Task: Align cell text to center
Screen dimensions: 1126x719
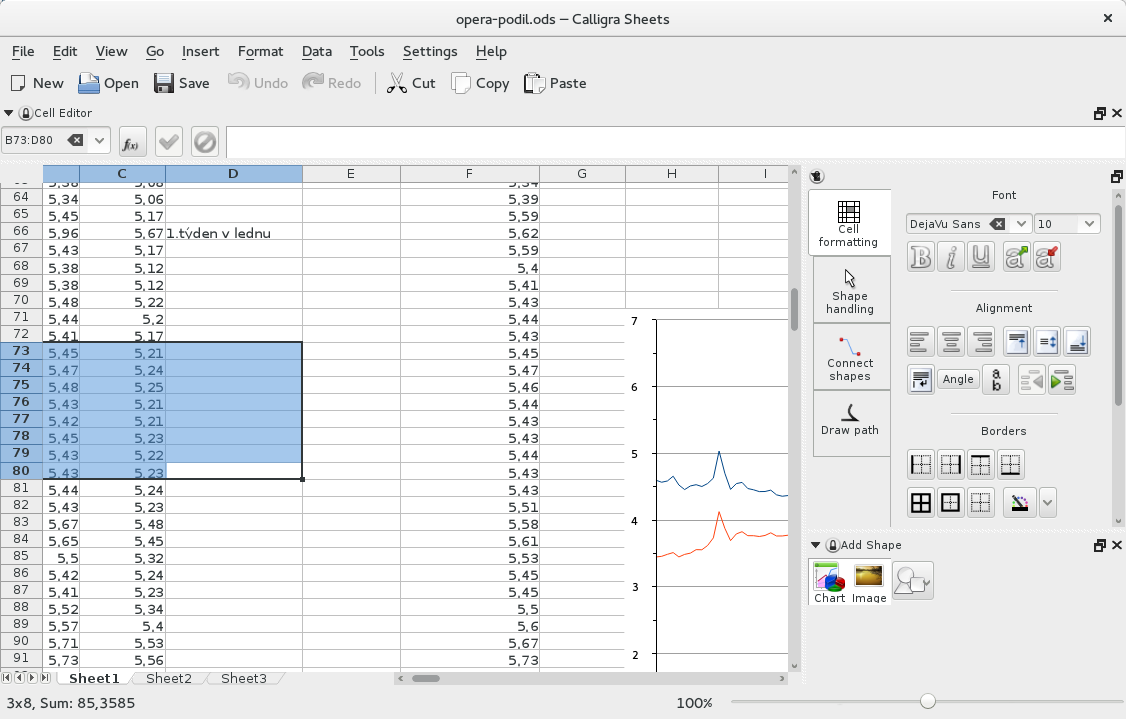Action: [951, 342]
